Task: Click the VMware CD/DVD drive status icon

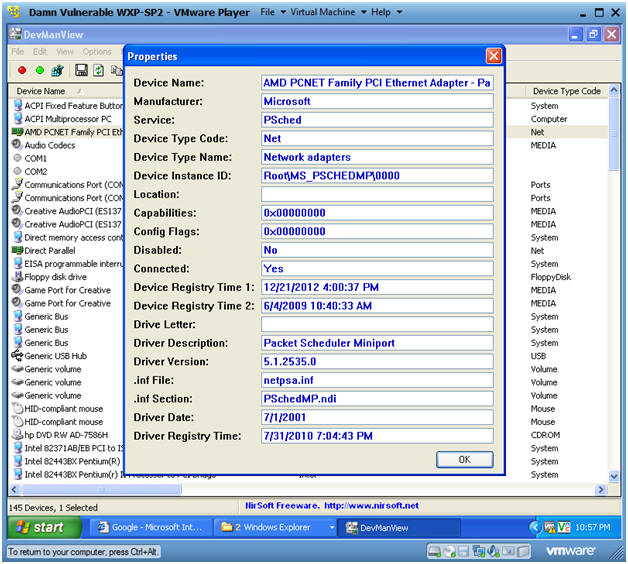Action: 450,552
